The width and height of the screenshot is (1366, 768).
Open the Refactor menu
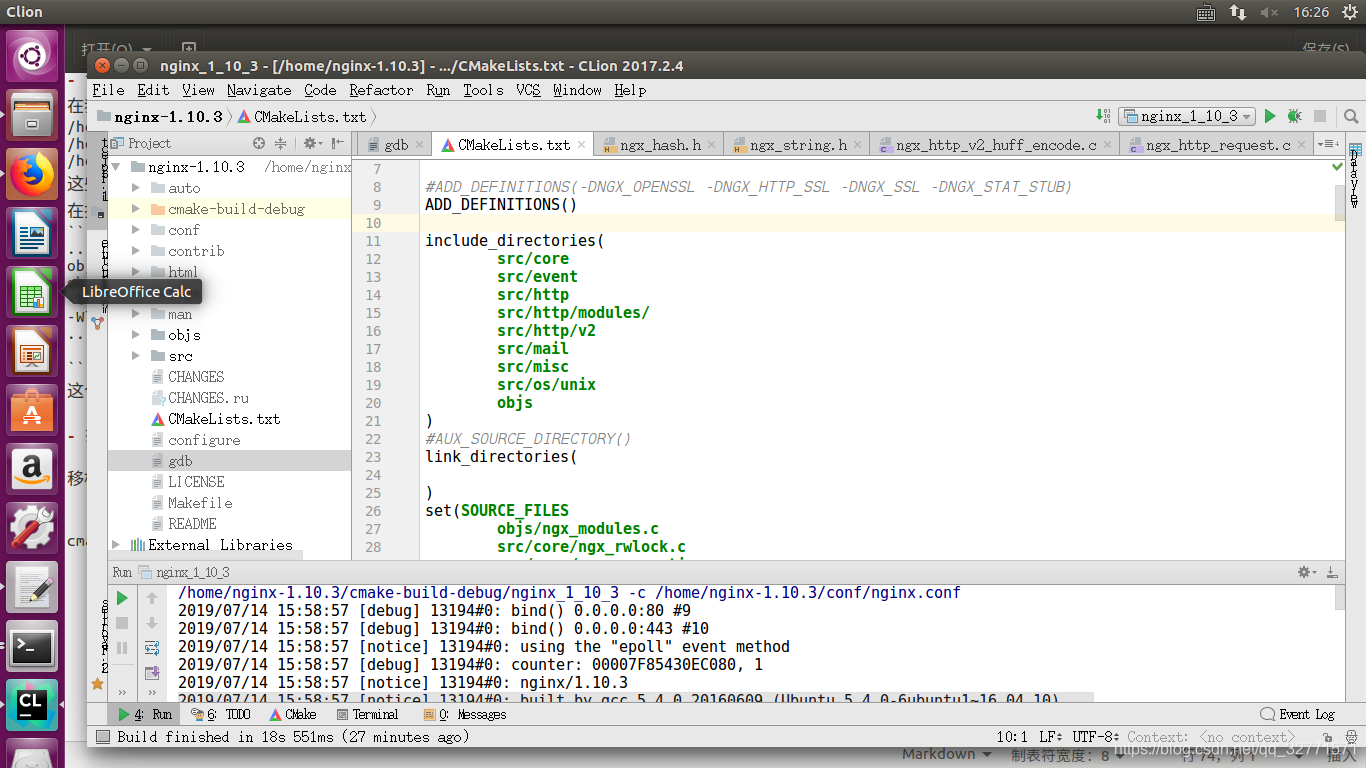pos(381,90)
